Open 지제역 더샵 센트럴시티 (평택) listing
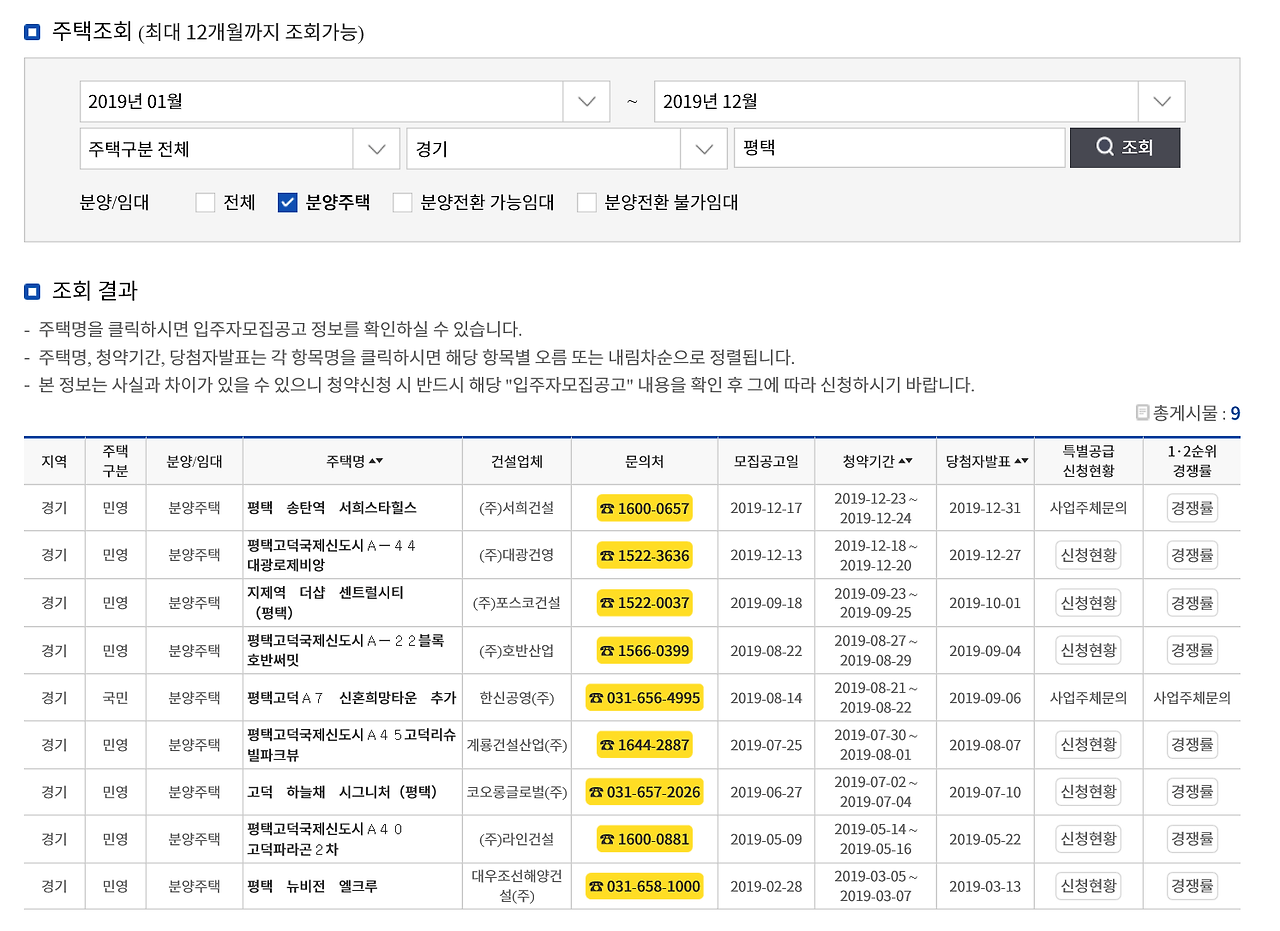 coord(325,603)
